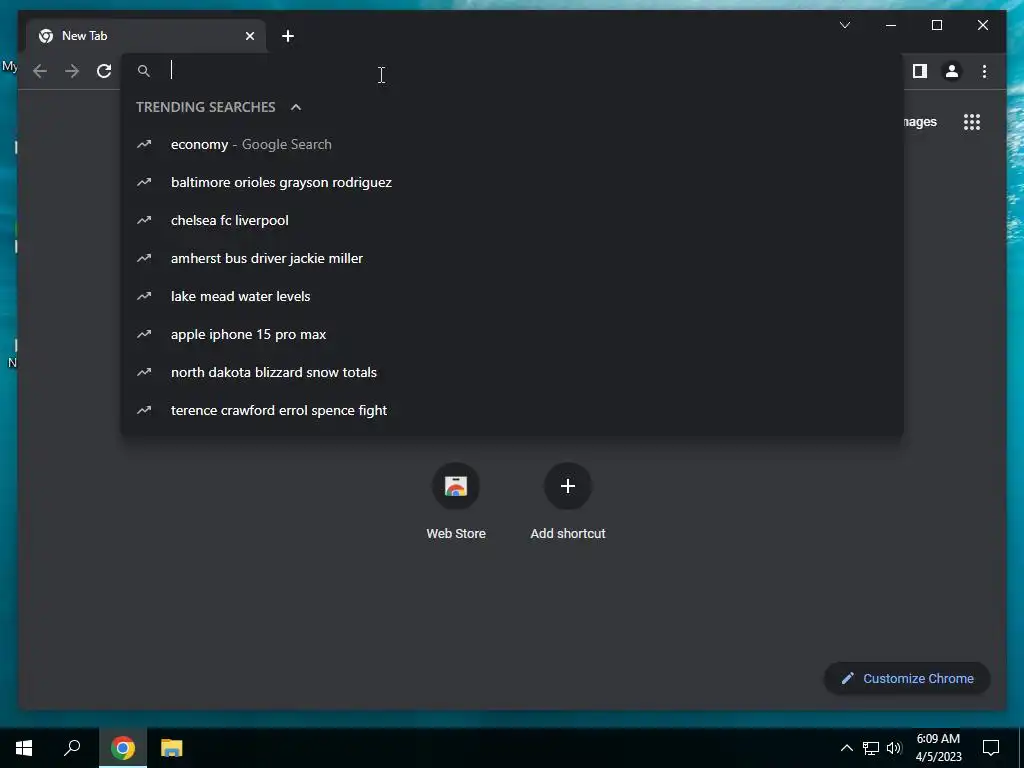This screenshot has height=768, width=1024.
Task: Open a new tab with plus button
Action: (288, 36)
